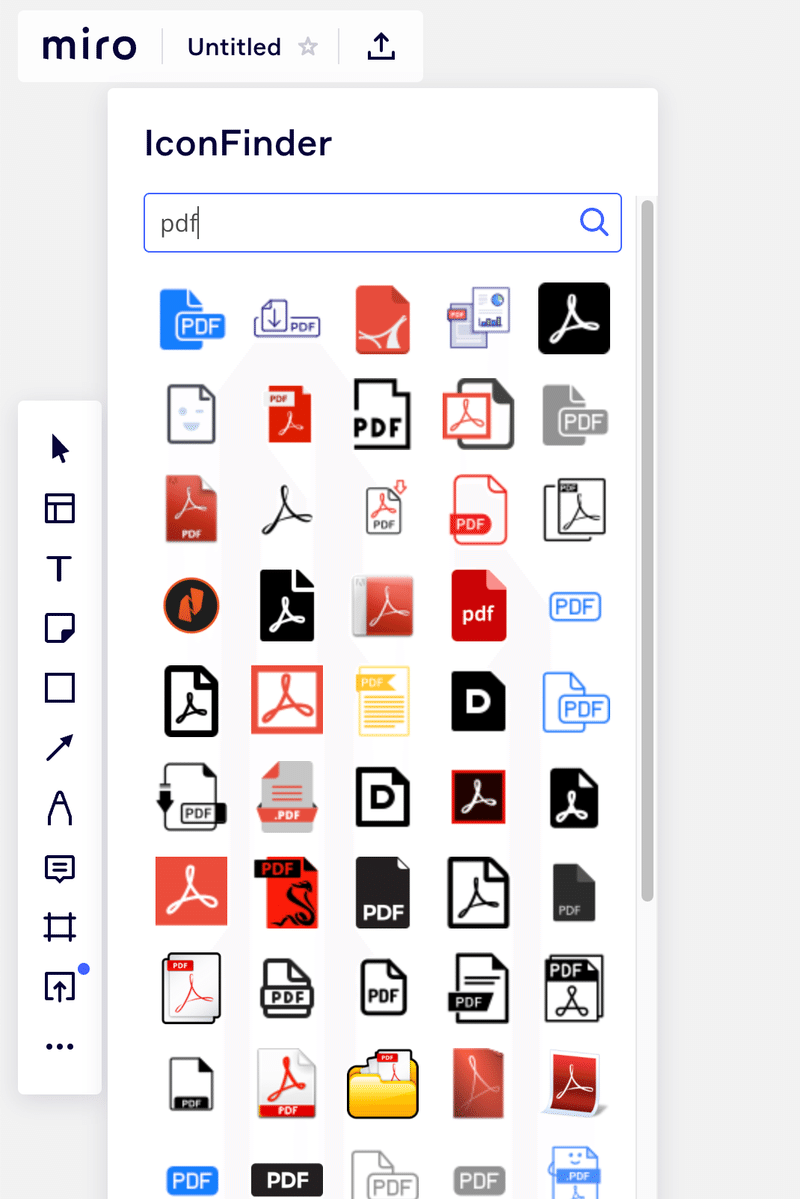Screen dimensions: 800x1199
Task: Click the export board upload icon
Action: click(x=381, y=47)
